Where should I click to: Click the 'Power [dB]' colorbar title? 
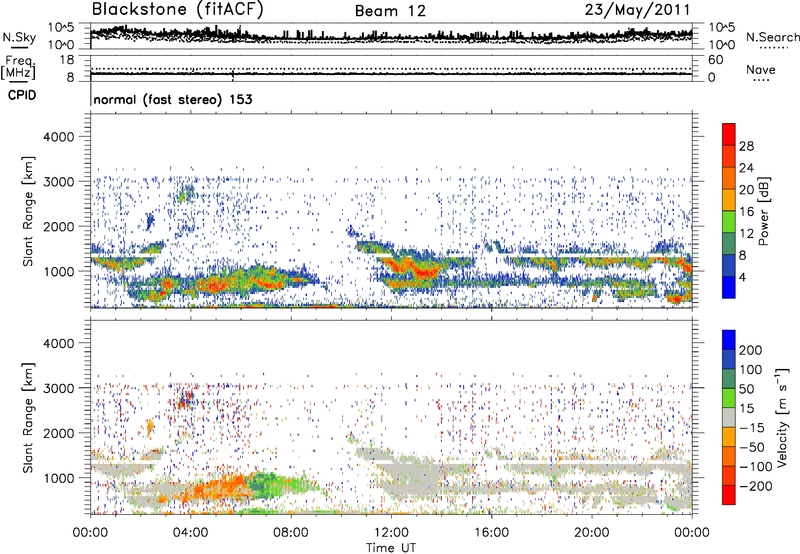pyautogui.click(x=764, y=212)
